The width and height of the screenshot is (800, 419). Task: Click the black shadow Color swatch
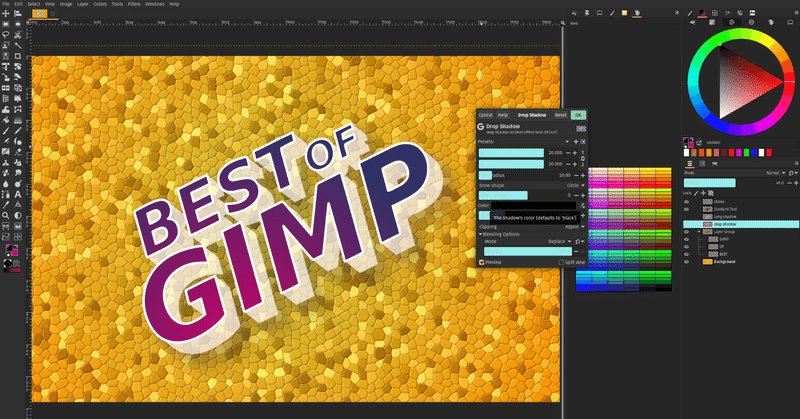coord(534,206)
